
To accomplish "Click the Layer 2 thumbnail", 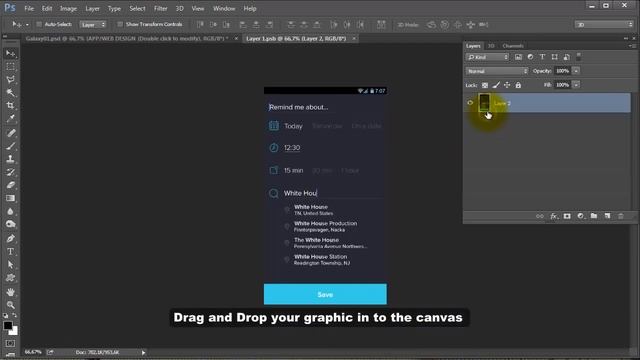I will 484,102.
